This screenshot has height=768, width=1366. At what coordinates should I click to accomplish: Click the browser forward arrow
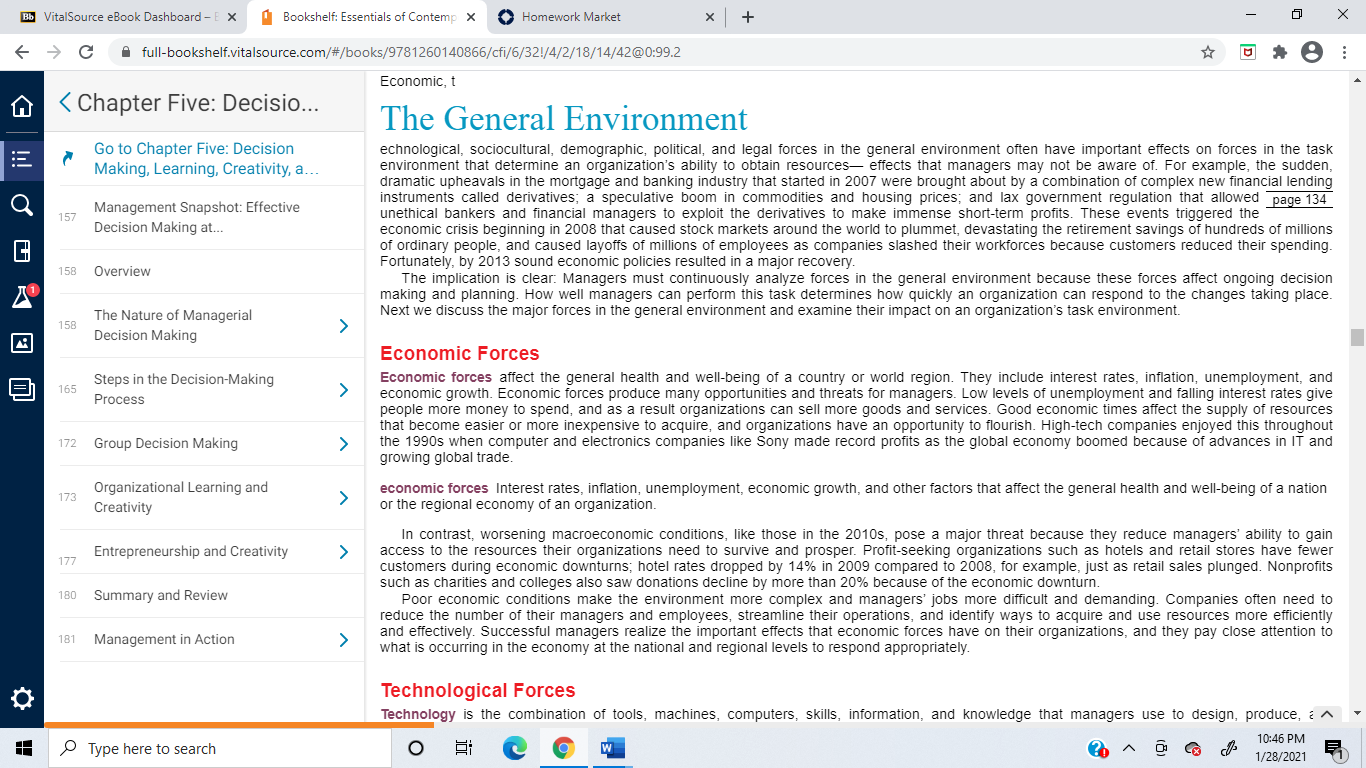click(x=54, y=52)
